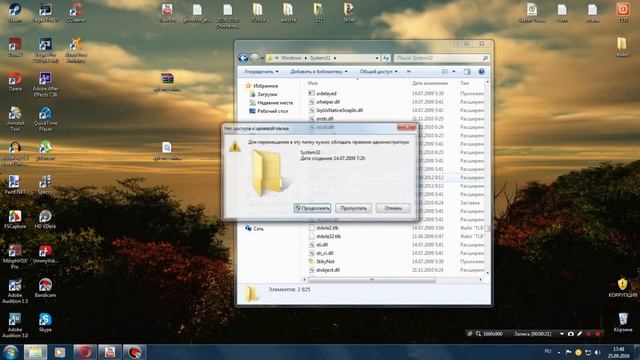
Task: Change view with the view mode icon
Action: pos(445,72)
